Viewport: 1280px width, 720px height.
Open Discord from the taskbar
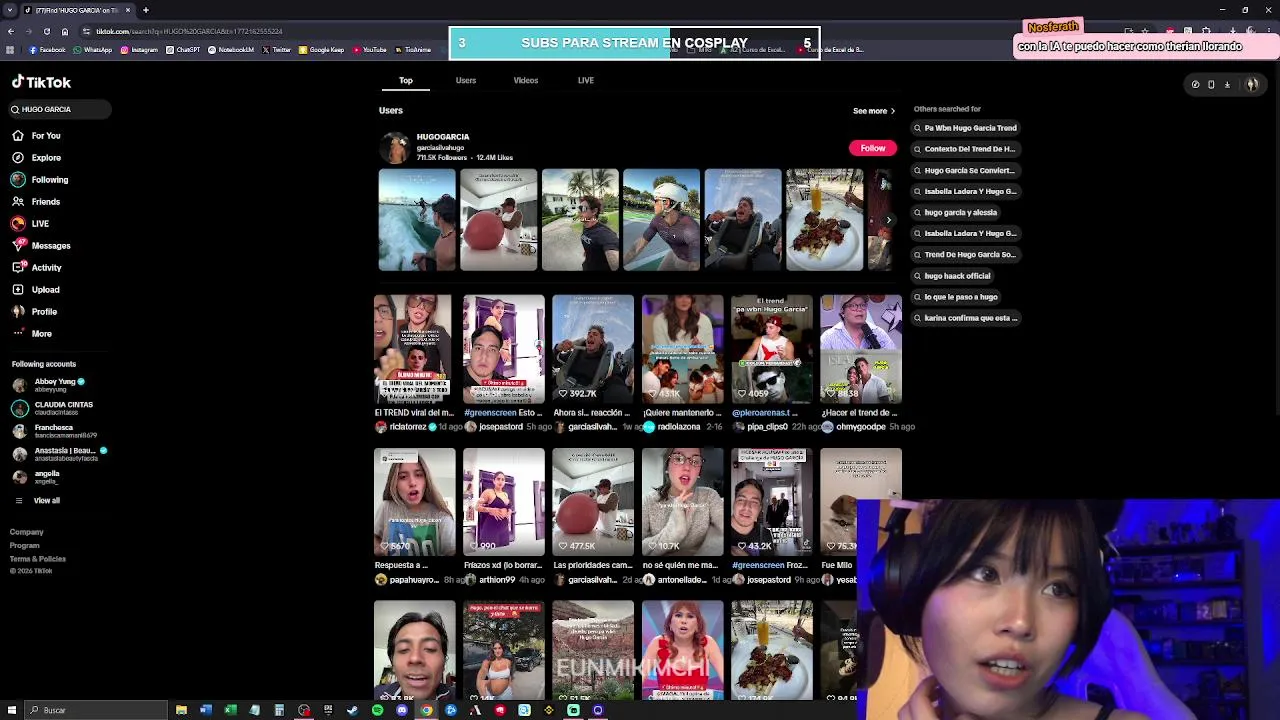pyautogui.click(x=402, y=710)
